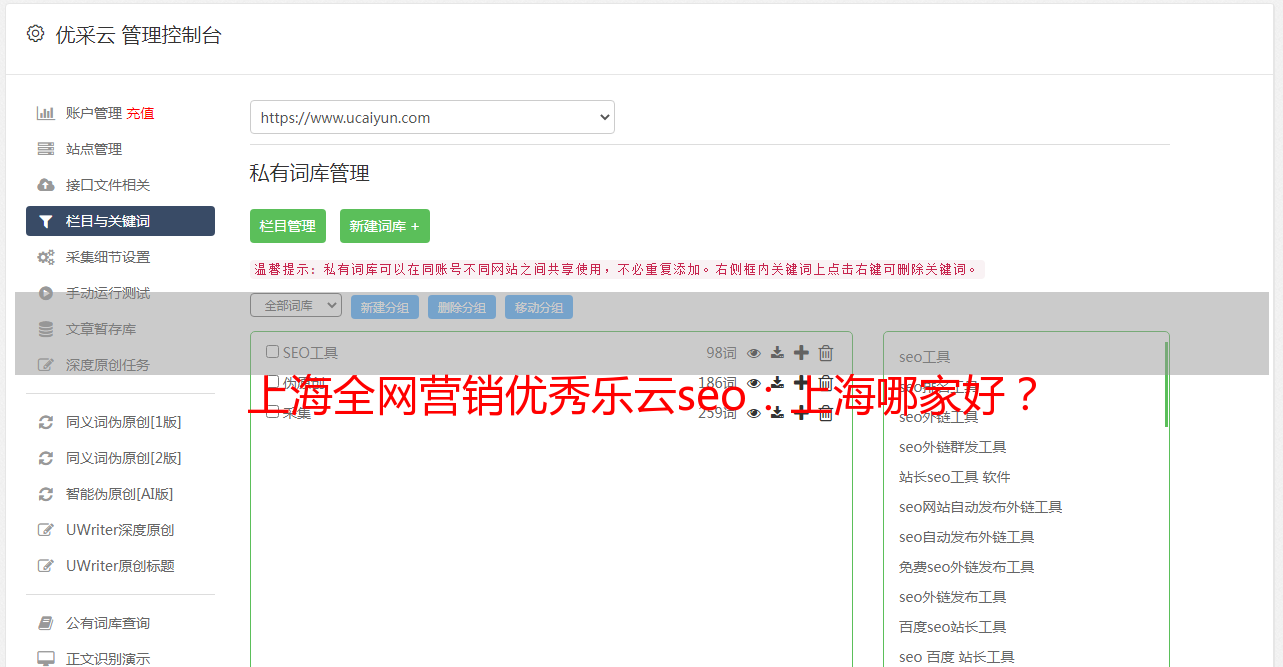
Task: Click the play icon for 手动运行测试
Action: pos(45,293)
